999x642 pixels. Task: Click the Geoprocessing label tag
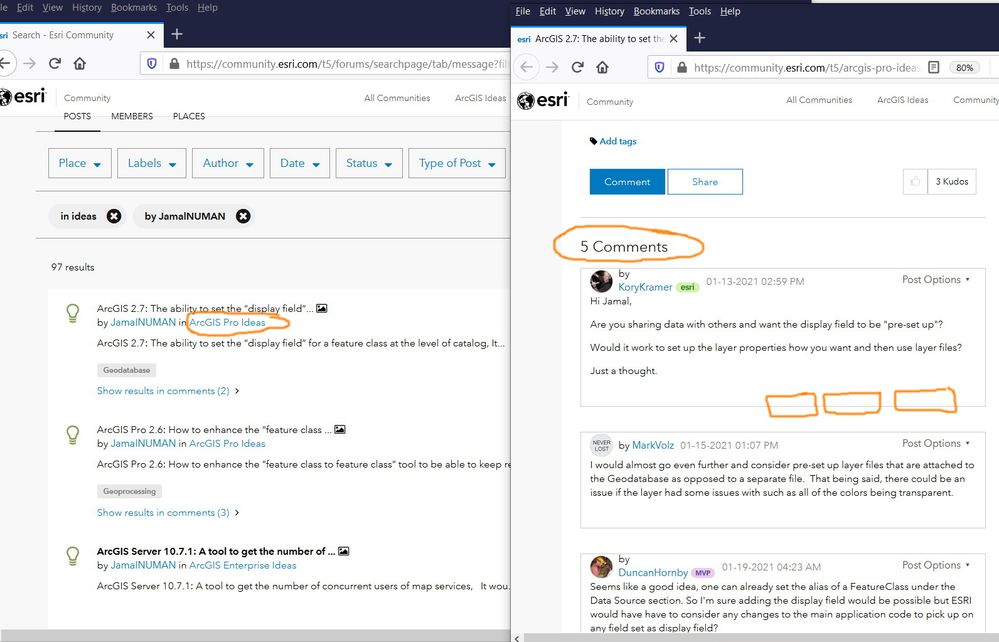point(129,491)
